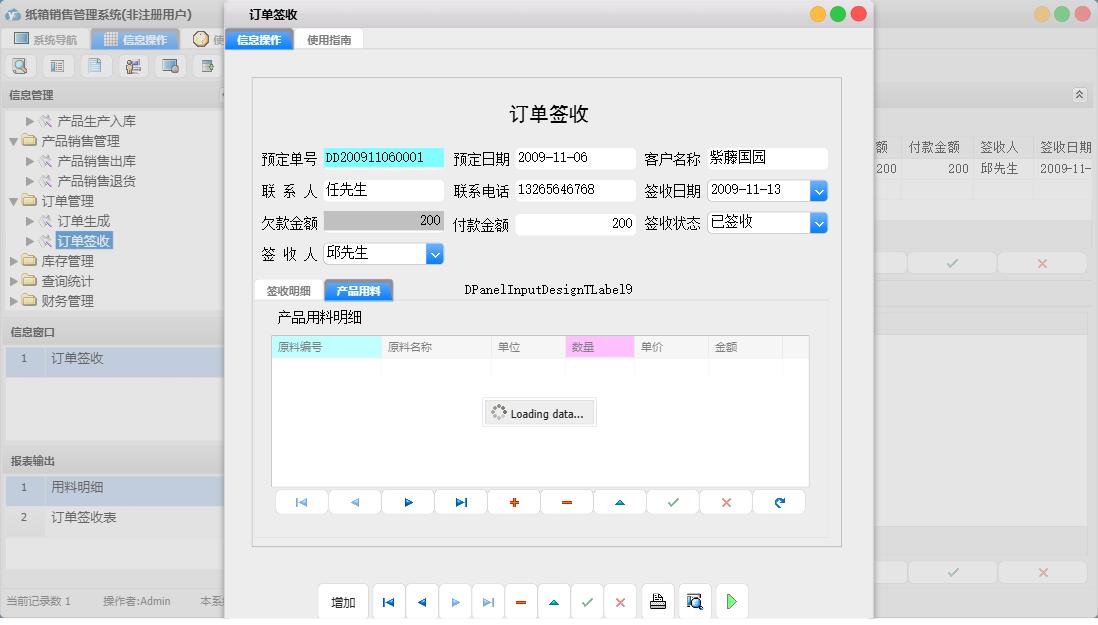Open the 签收日期 date picker dropdown

[x=819, y=189]
